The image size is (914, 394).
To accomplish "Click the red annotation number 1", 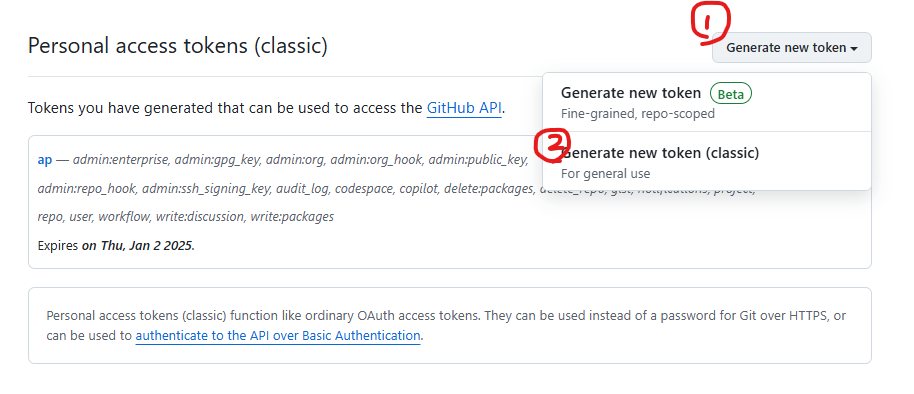I will [710, 24].
